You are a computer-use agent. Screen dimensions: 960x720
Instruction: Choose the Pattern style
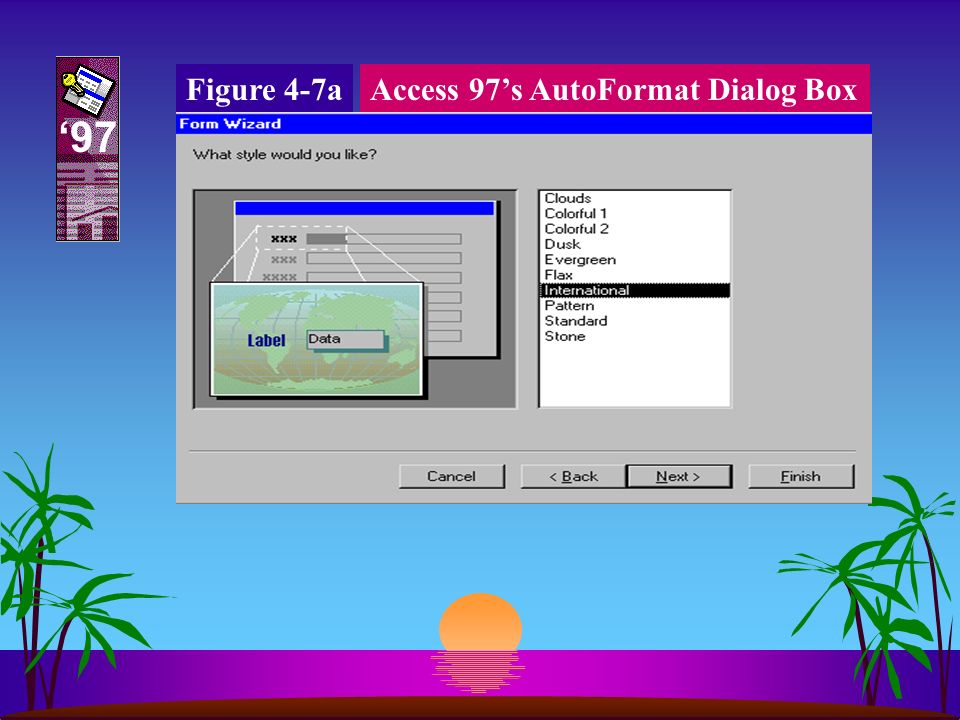635,306
